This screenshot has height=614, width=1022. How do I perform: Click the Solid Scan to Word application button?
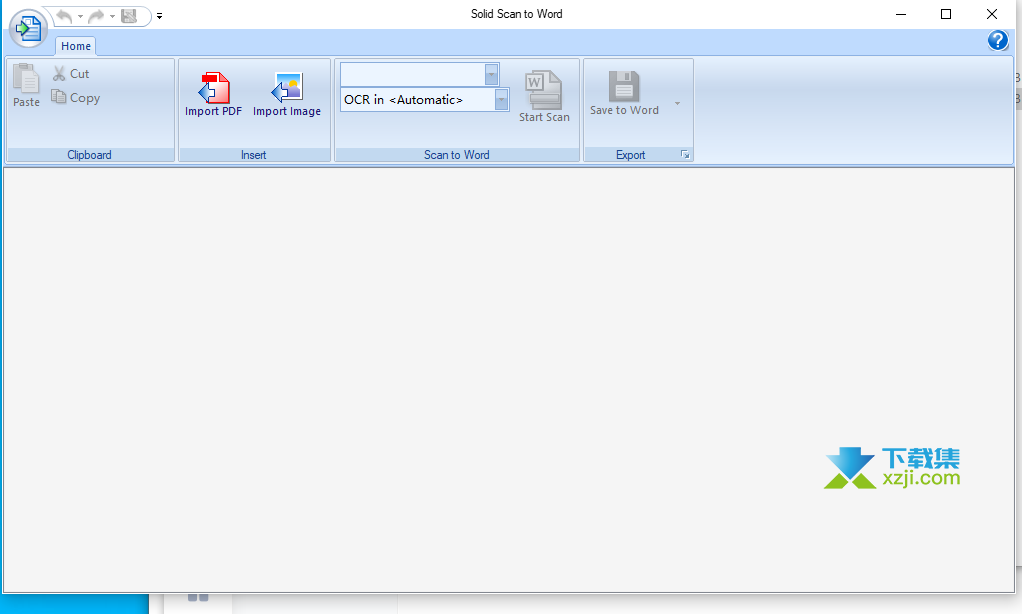tap(28, 28)
